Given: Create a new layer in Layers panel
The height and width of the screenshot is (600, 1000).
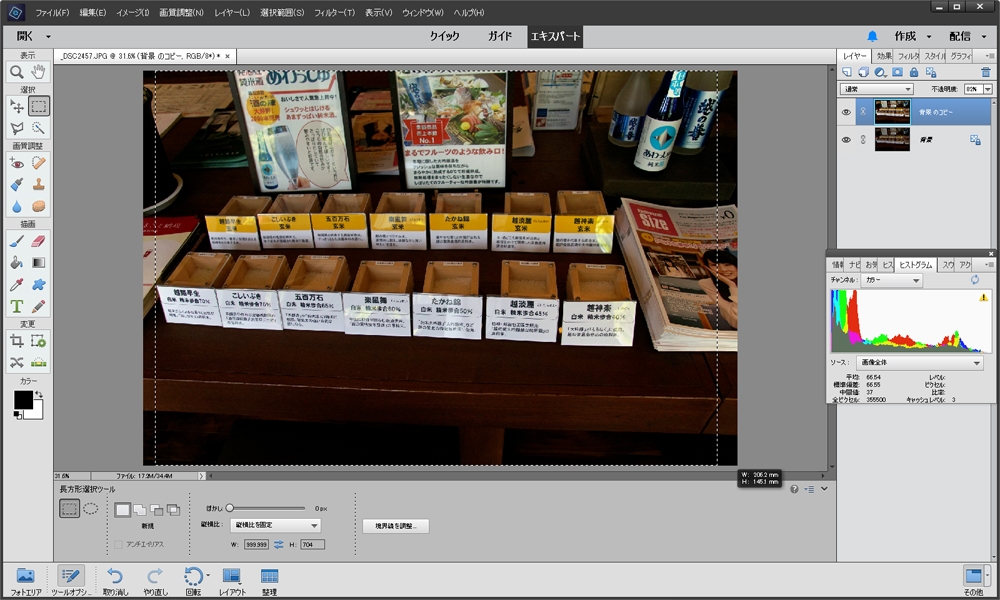Looking at the screenshot, I should pyautogui.click(x=847, y=73).
